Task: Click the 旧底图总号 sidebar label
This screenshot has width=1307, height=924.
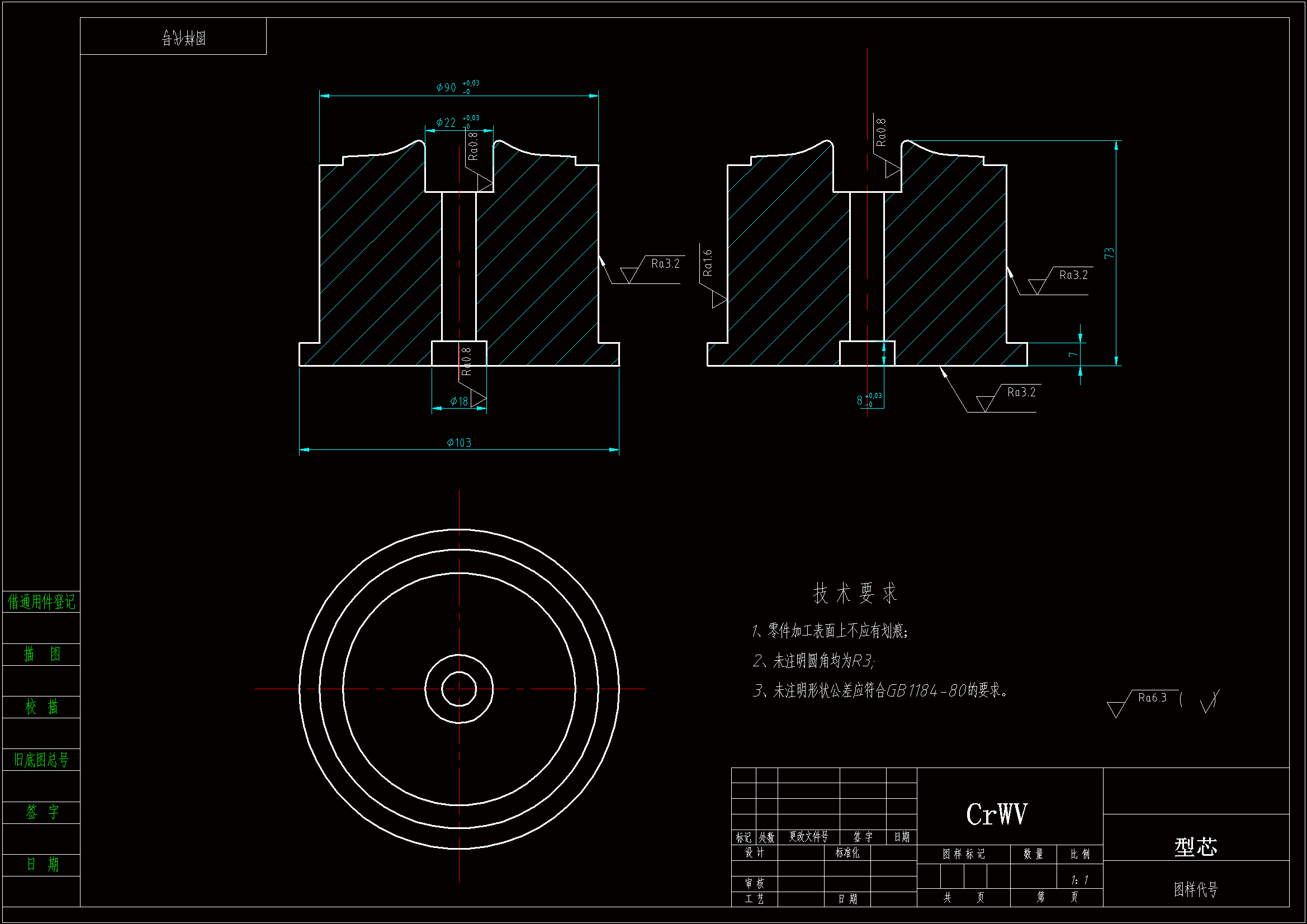Action: point(41,760)
